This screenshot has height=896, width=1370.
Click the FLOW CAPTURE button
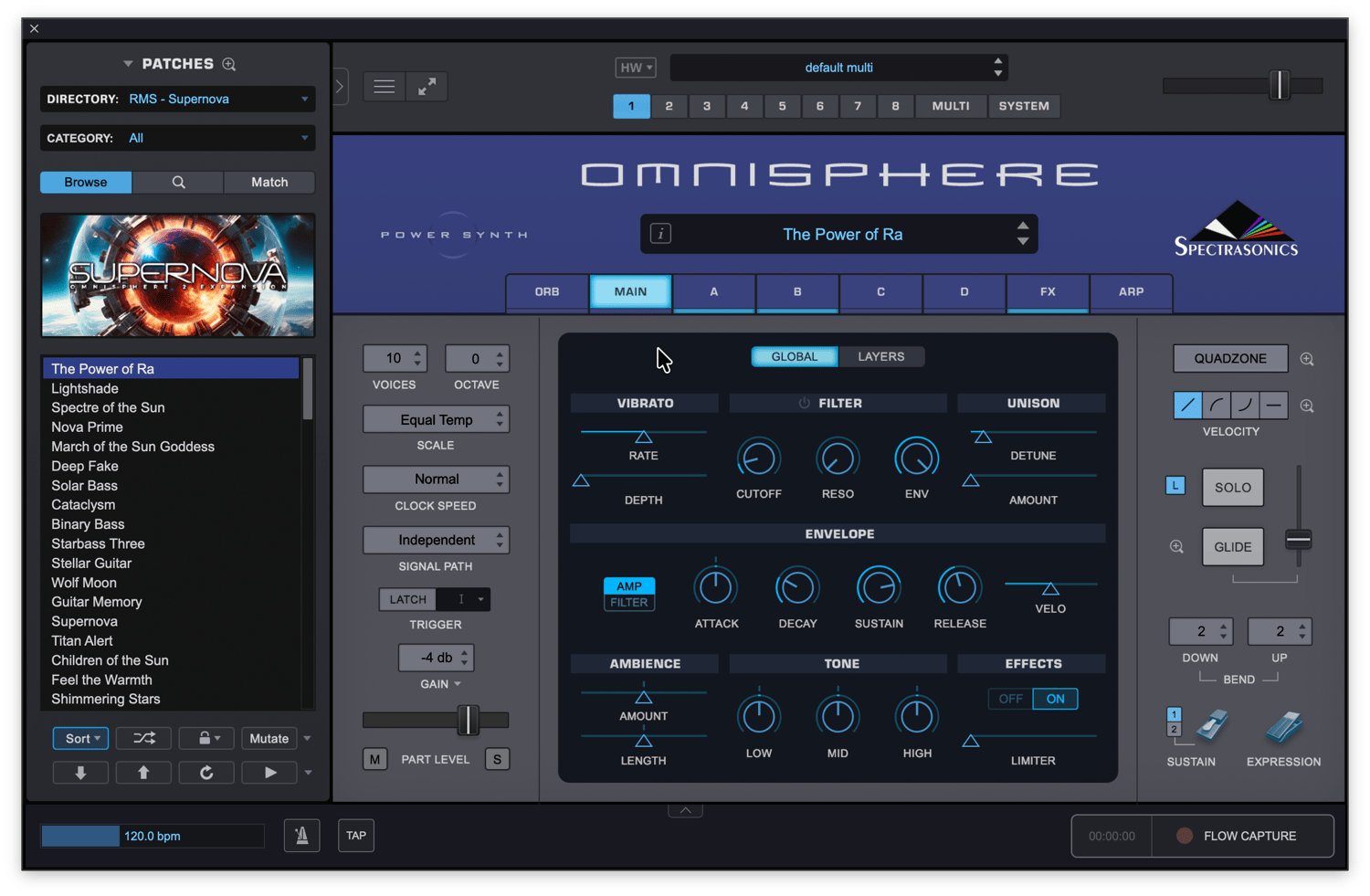(1242, 836)
